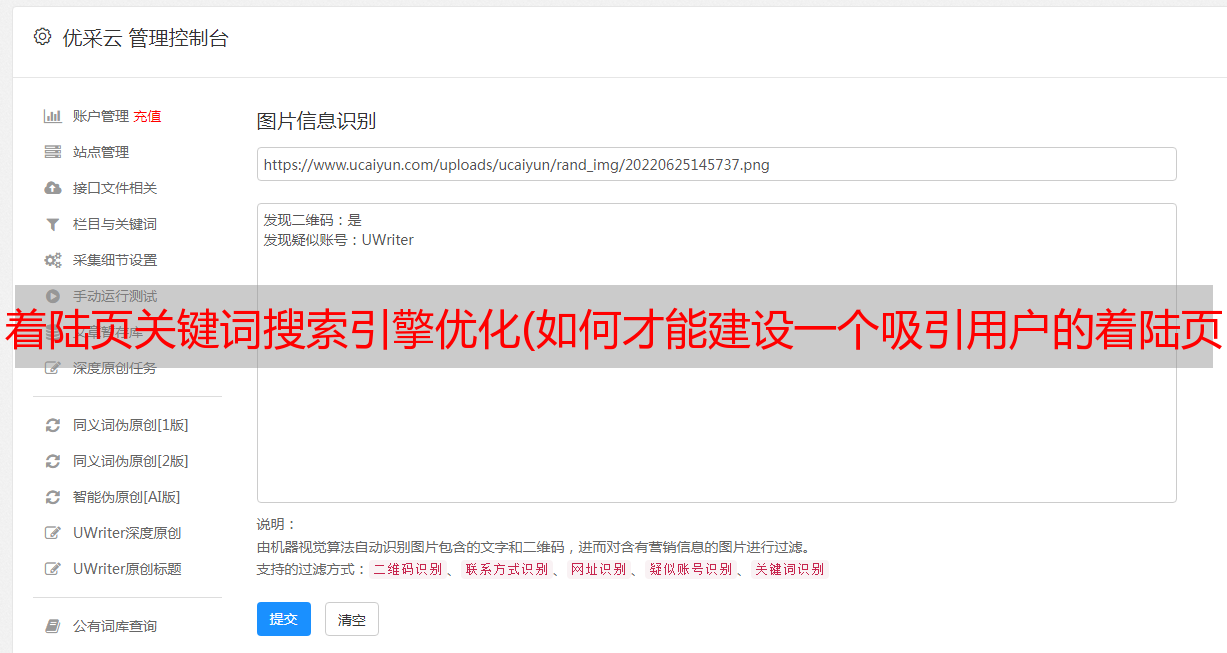Click the recognition result text area

[x=716, y=353]
